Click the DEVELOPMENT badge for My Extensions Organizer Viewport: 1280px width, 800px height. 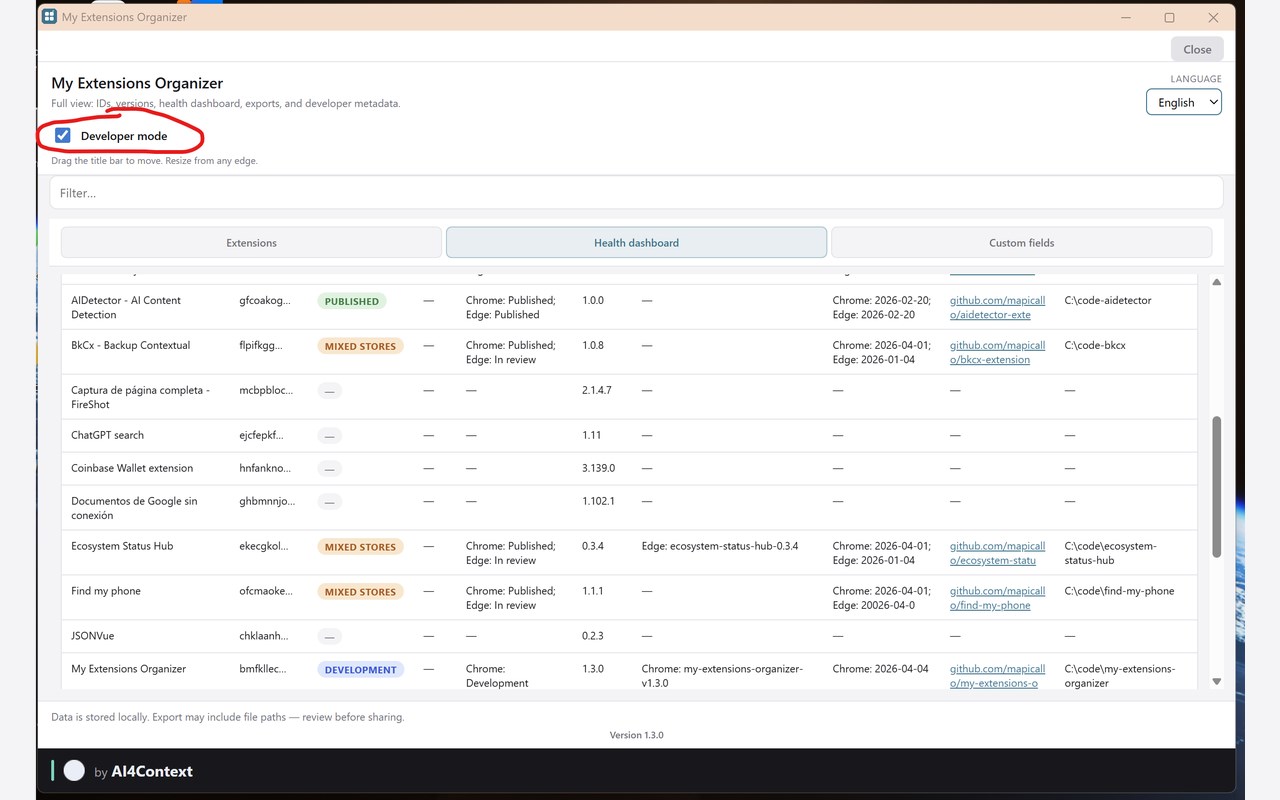361,670
